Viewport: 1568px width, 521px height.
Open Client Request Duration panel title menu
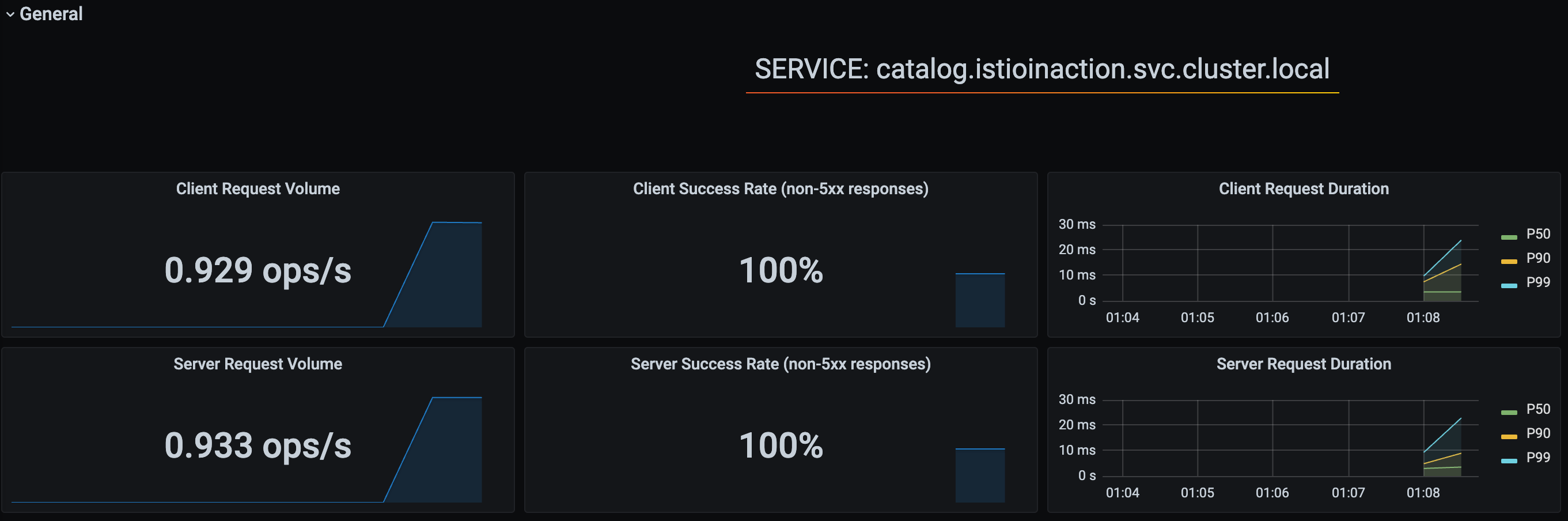[1304, 188]
